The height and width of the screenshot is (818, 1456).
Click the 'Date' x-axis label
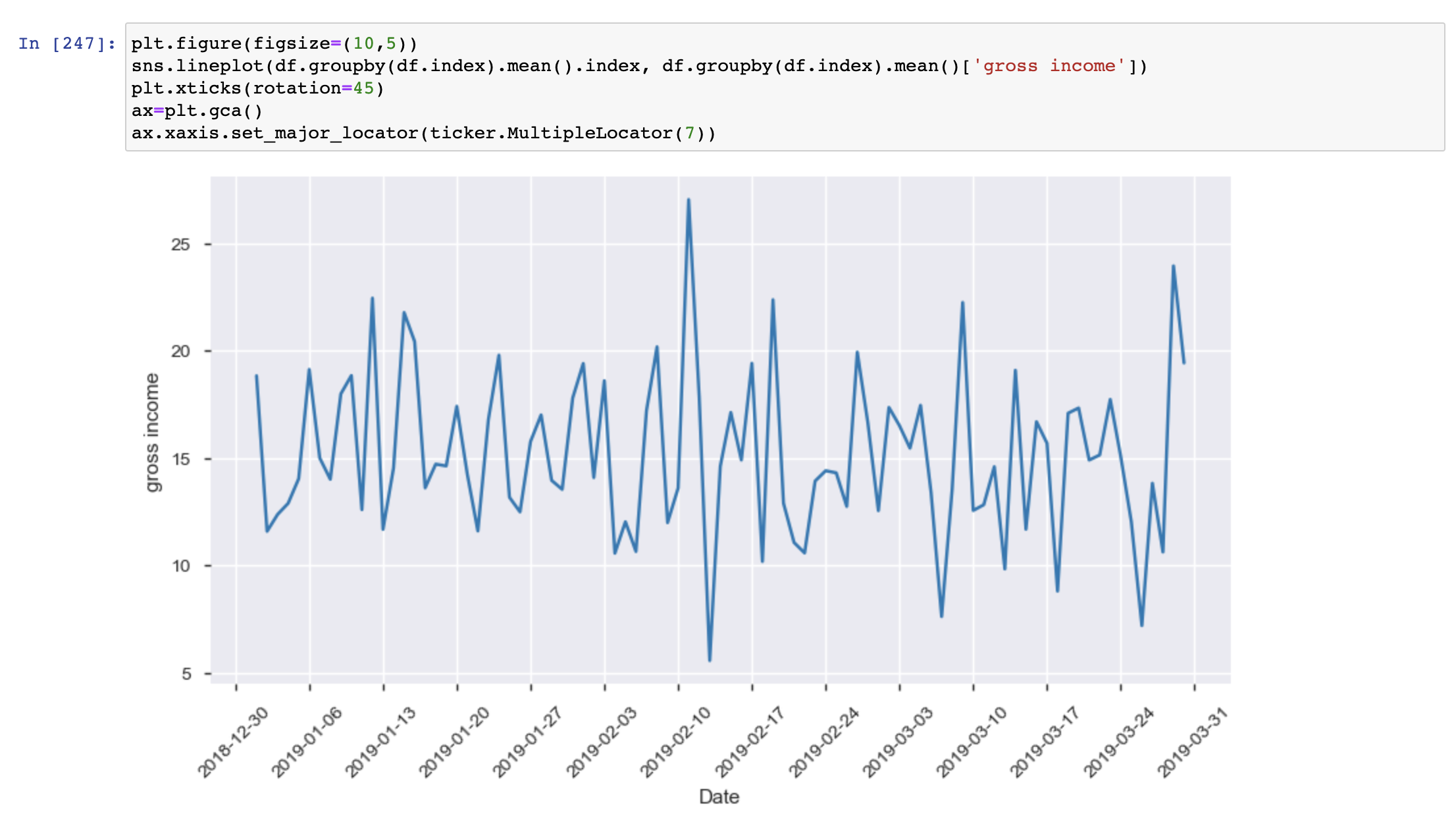(x=719, y=797)
